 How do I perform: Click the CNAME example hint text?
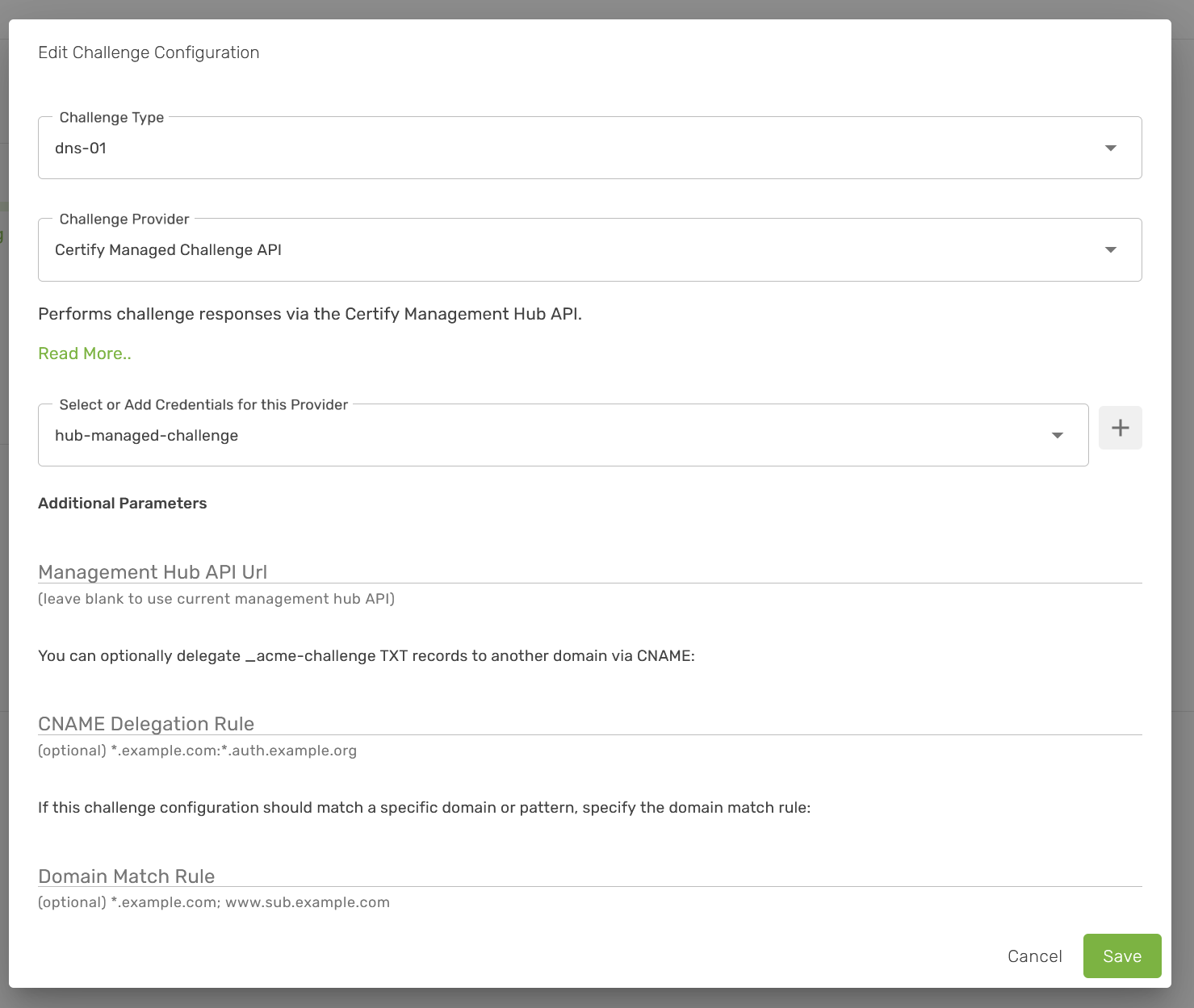coord(197,751)
